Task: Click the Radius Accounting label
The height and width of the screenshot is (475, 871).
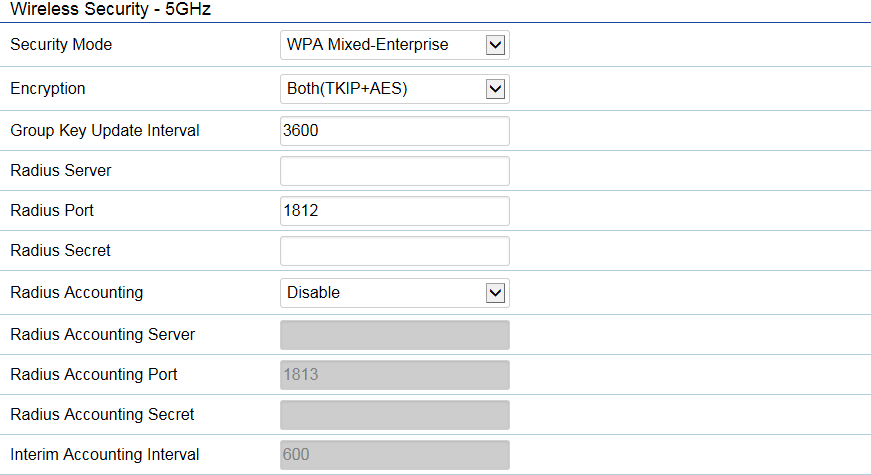Action: (76, 293)
